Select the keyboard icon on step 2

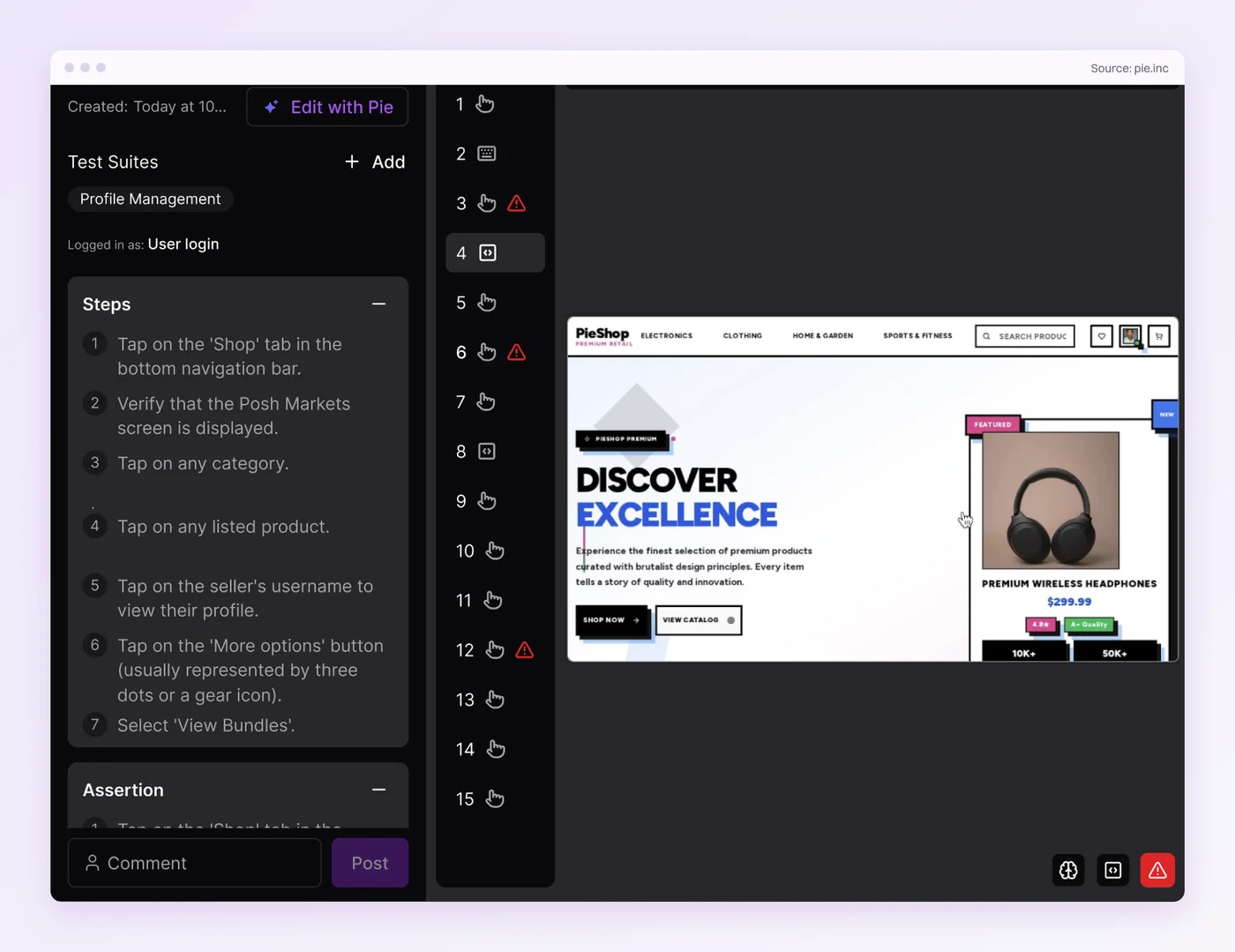coord(487,154)
